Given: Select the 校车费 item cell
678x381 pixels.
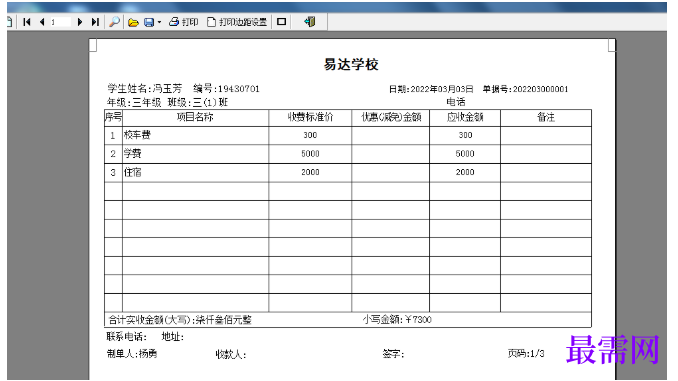Looking at the screenshot, I should [195, 135].
